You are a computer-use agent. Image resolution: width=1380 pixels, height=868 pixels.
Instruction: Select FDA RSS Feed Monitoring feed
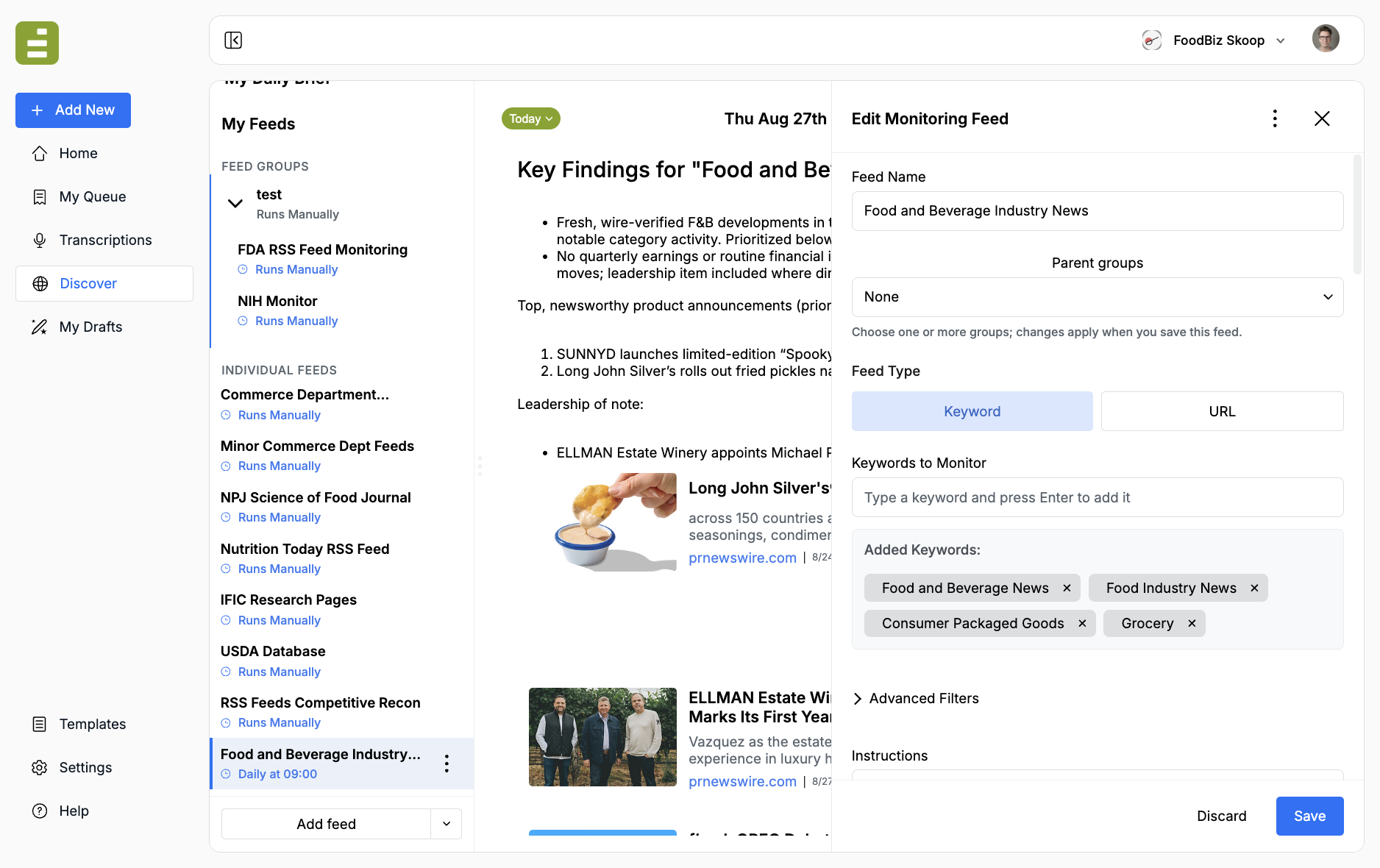(x=322, y=259)
